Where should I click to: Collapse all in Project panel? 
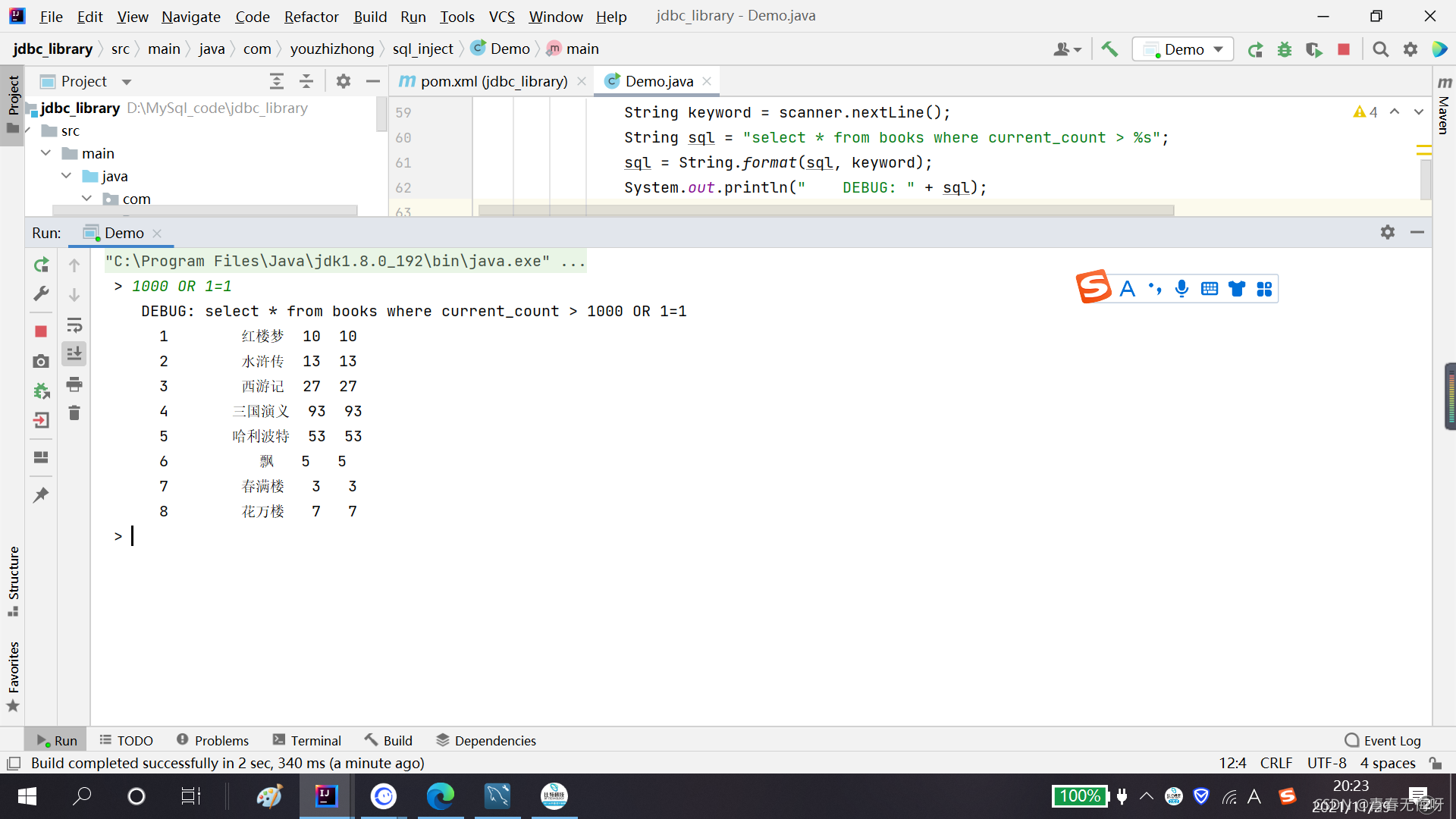pyautogui.click(x=306, y=81)
